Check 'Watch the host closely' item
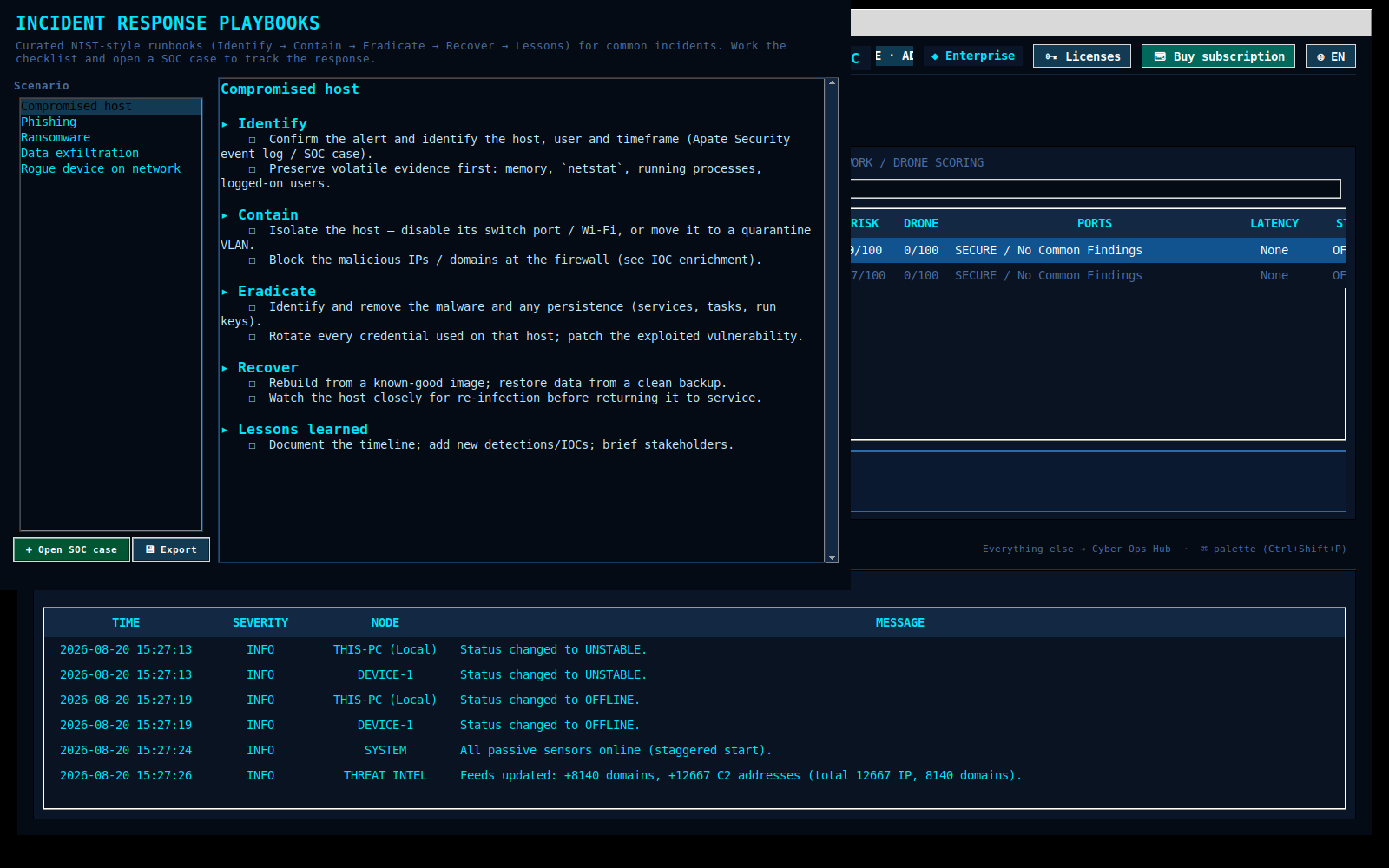The image size is (1389, 868). point(253,398)
